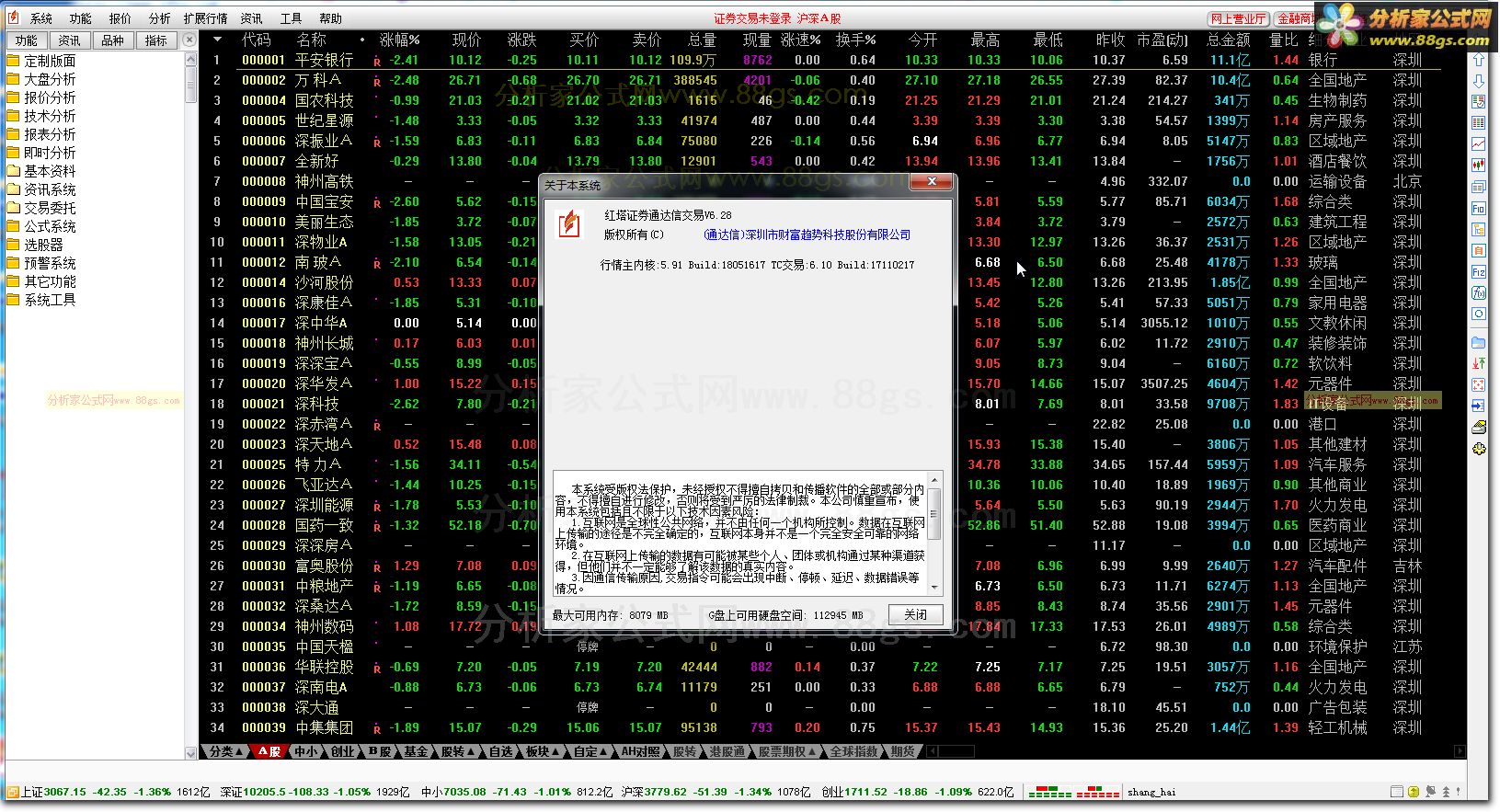Switch to the 品种 tab in left panel
1500x812 pixels.
point(113,40)
